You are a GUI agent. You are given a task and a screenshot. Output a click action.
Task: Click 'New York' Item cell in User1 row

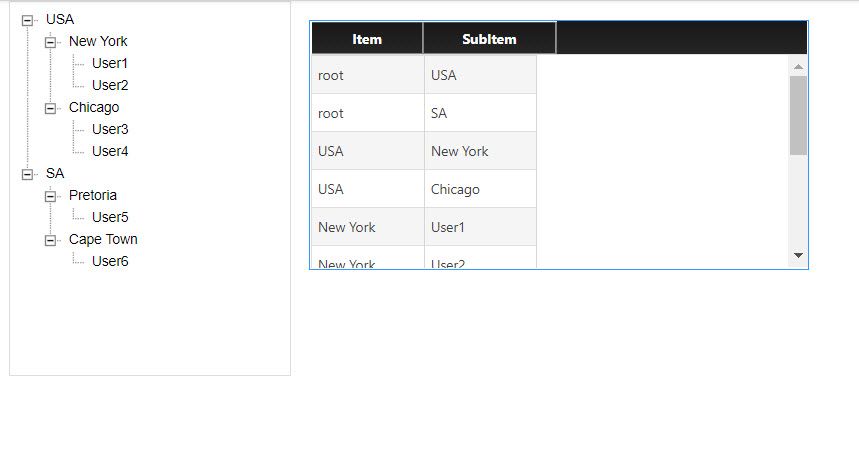coord(368,226)
